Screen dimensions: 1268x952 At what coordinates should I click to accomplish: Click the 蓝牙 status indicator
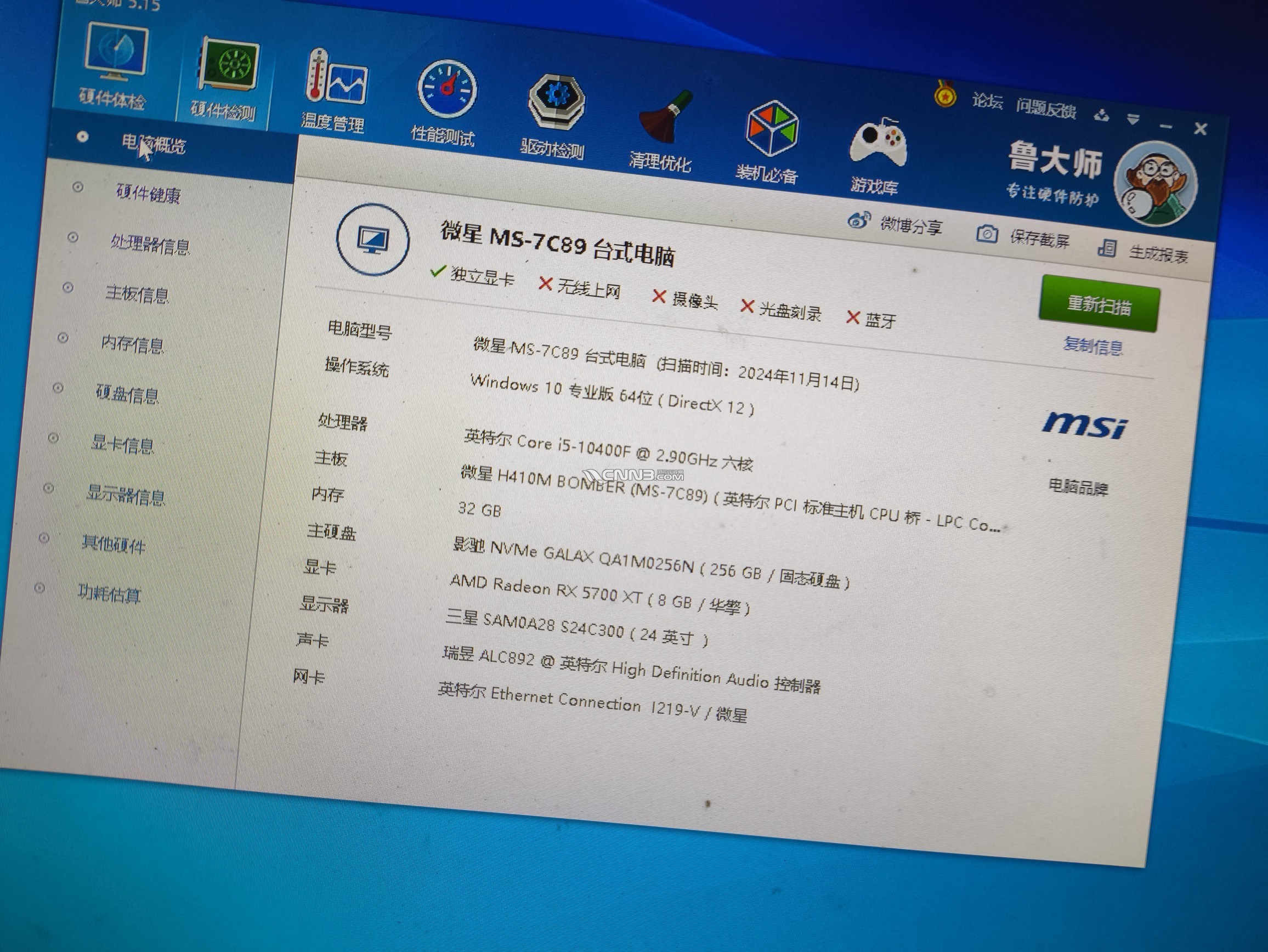[871, 319]
